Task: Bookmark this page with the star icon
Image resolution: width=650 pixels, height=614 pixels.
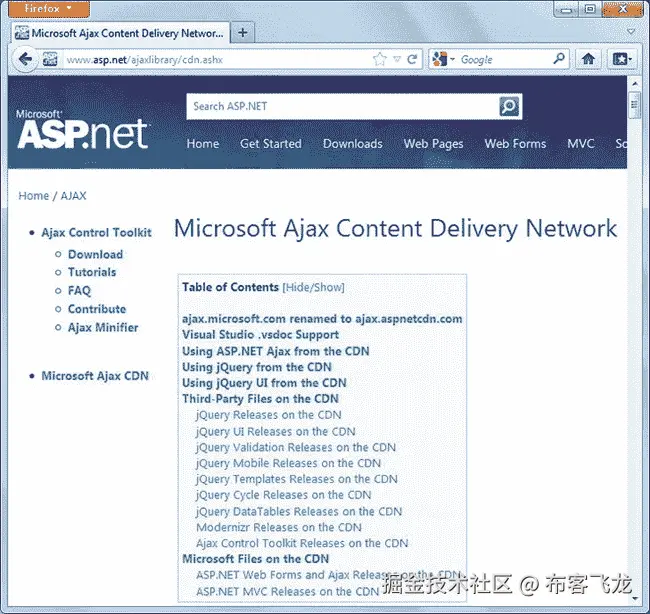Action: pos(379,59)
